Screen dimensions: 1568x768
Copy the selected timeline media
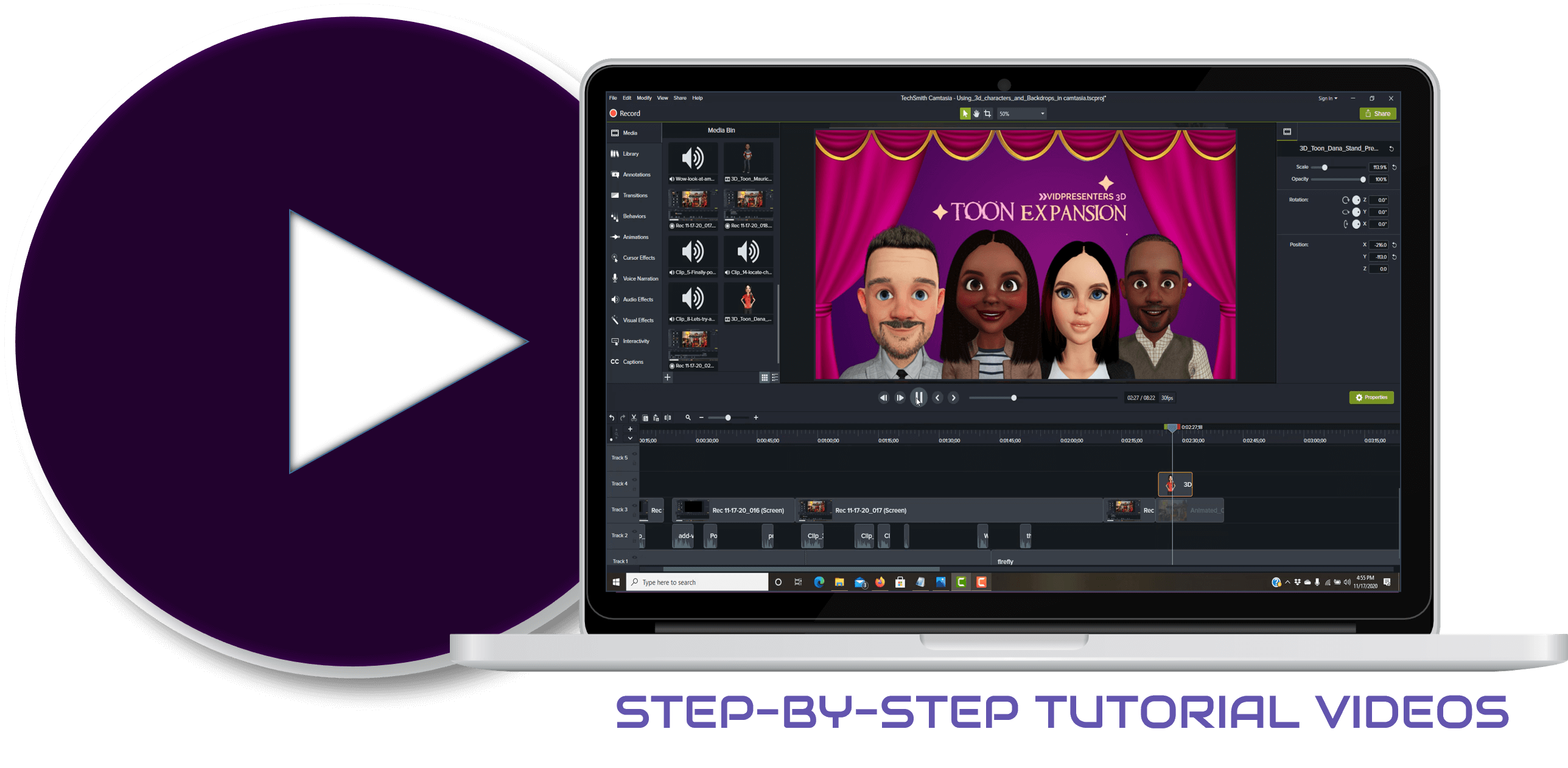coord(645,417)
